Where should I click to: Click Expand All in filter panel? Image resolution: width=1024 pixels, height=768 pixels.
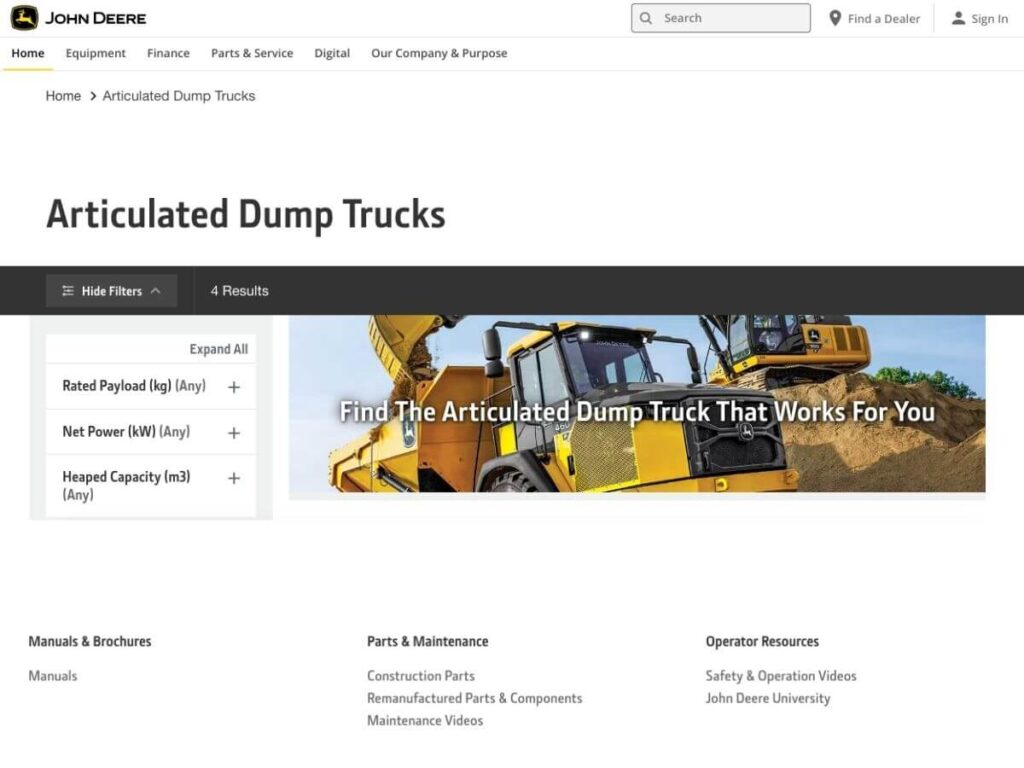pos(219,349)
